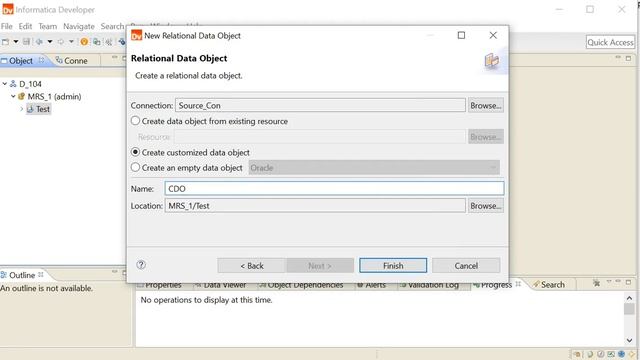The width and height of the screenshot is (640, 360).
Task: Open back history dropdown arrow in toolbar
Action: 50,42
